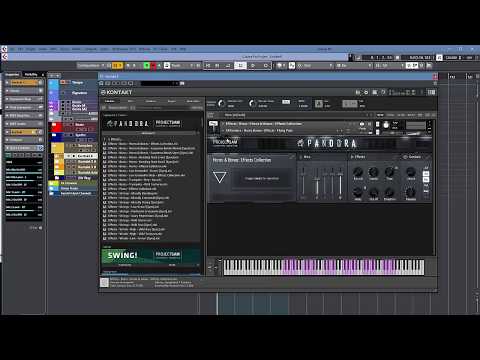This screenshot has height=360, width=480.
Task: Toggle the red global automation Write button
Action: [x=153, y=66]
